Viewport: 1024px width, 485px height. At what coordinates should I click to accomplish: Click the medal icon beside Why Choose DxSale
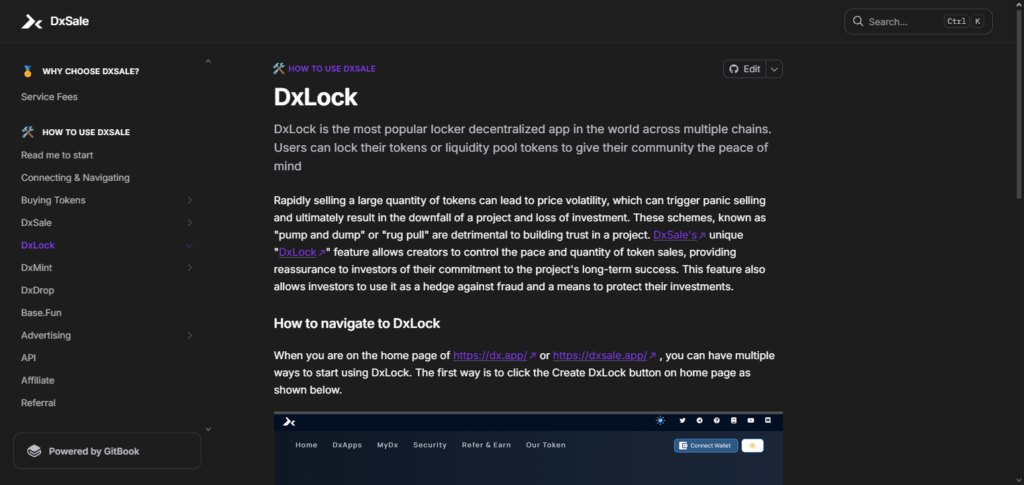pyautogui.click(x=27, y=71)
